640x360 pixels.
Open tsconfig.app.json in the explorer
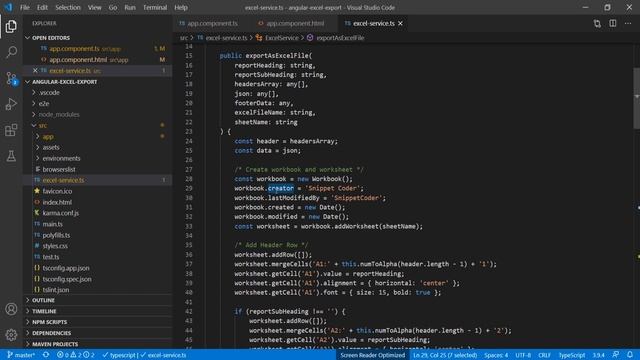tap(66, 268)
